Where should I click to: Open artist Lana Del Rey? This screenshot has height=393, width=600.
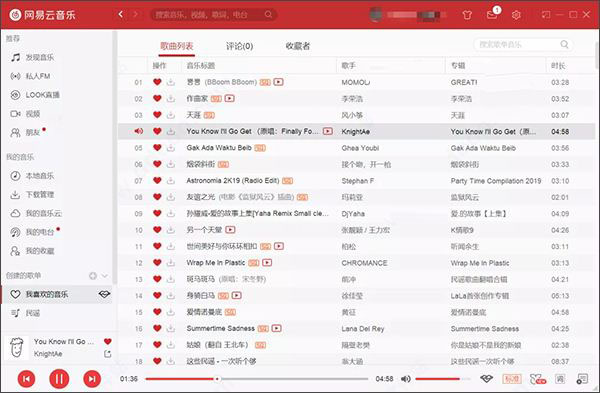(x=363, y=329)
